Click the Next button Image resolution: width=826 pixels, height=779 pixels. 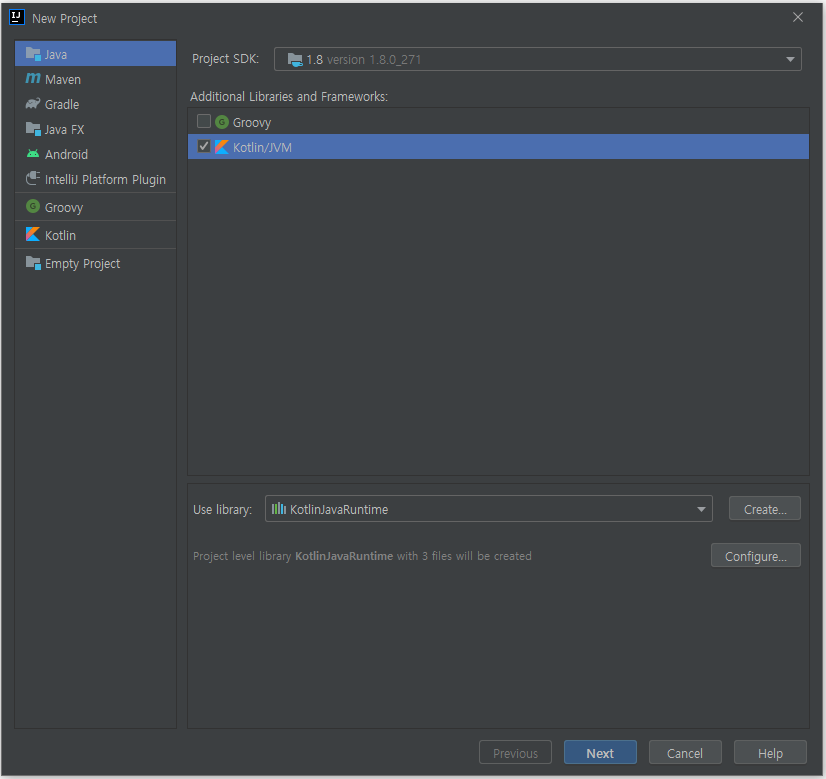(600, 753)
